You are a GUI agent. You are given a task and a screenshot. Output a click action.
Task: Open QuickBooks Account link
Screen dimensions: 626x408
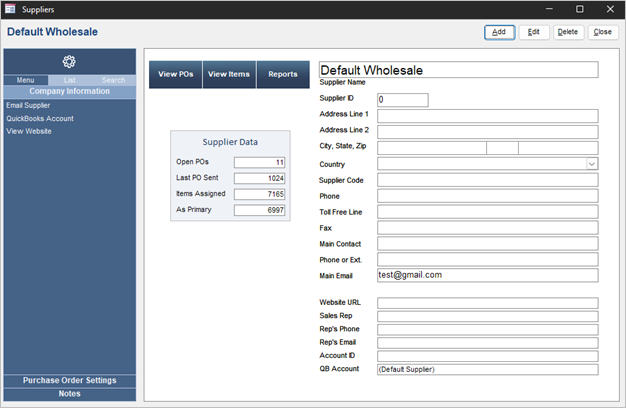pyautogui.click(x=39, y=118)
